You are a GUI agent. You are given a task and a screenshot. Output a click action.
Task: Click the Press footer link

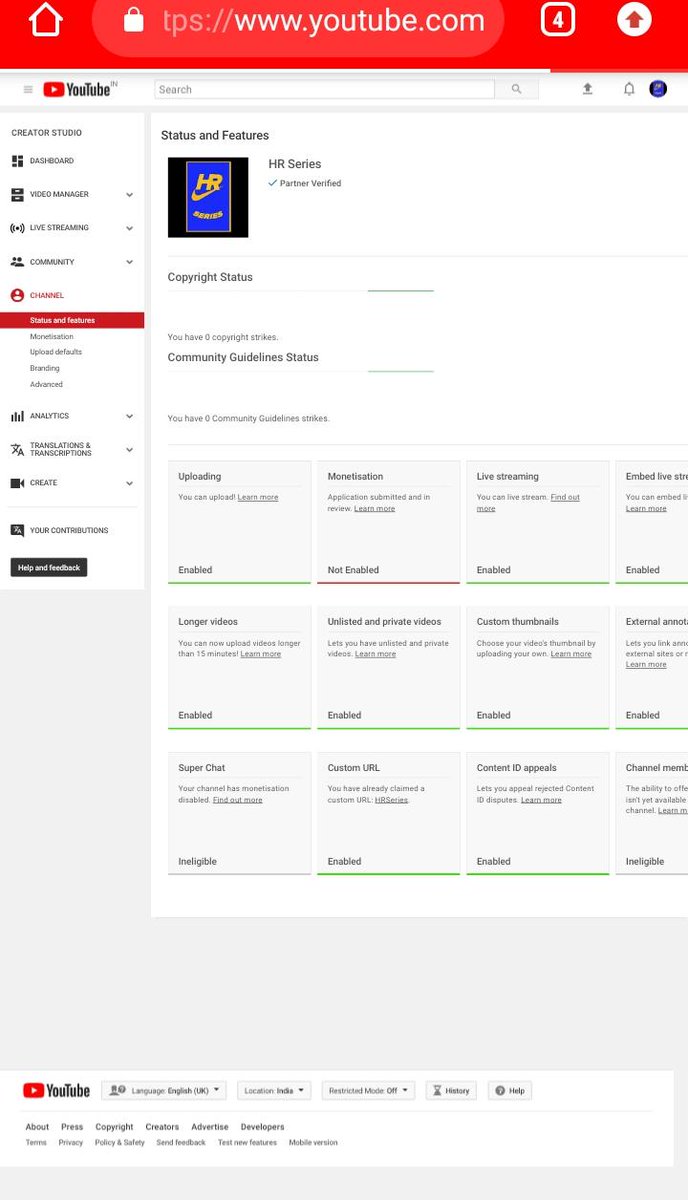click(72, 1127)
